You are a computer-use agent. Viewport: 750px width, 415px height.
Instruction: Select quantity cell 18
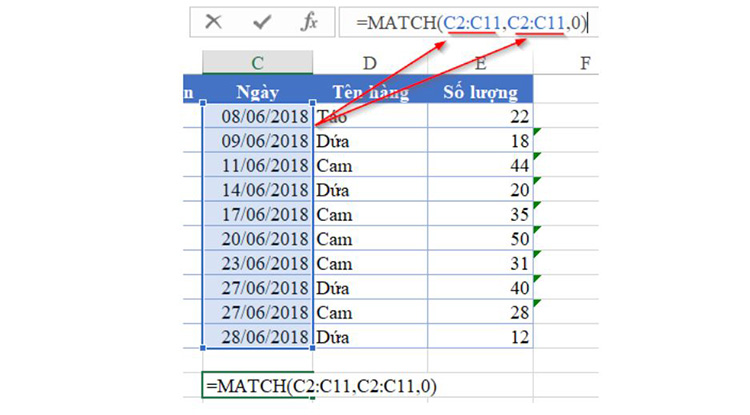click(480, 141)
